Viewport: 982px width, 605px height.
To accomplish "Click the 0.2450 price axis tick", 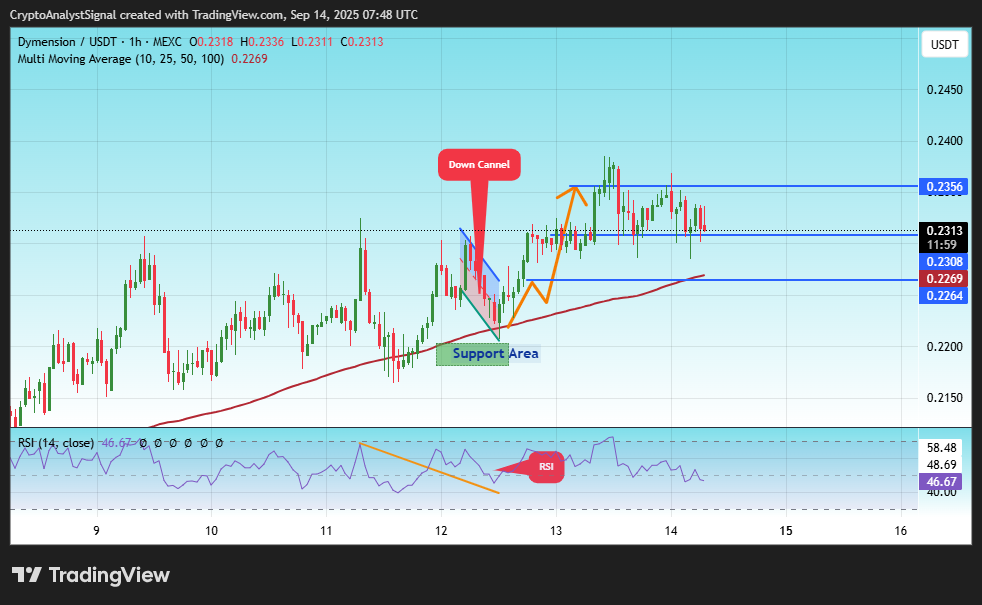I will point(944,90).
